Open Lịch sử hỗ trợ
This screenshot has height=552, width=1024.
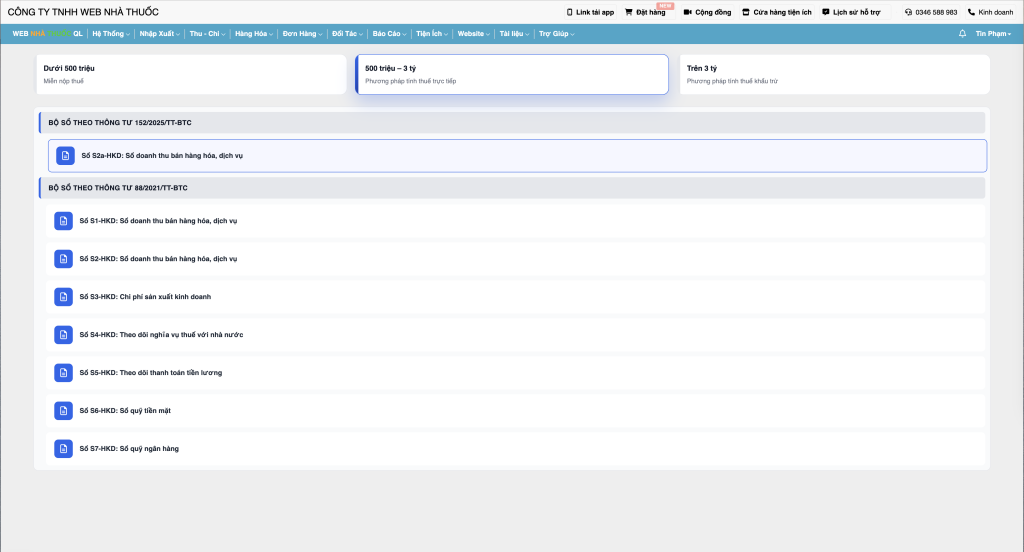[x=850, y=12]
